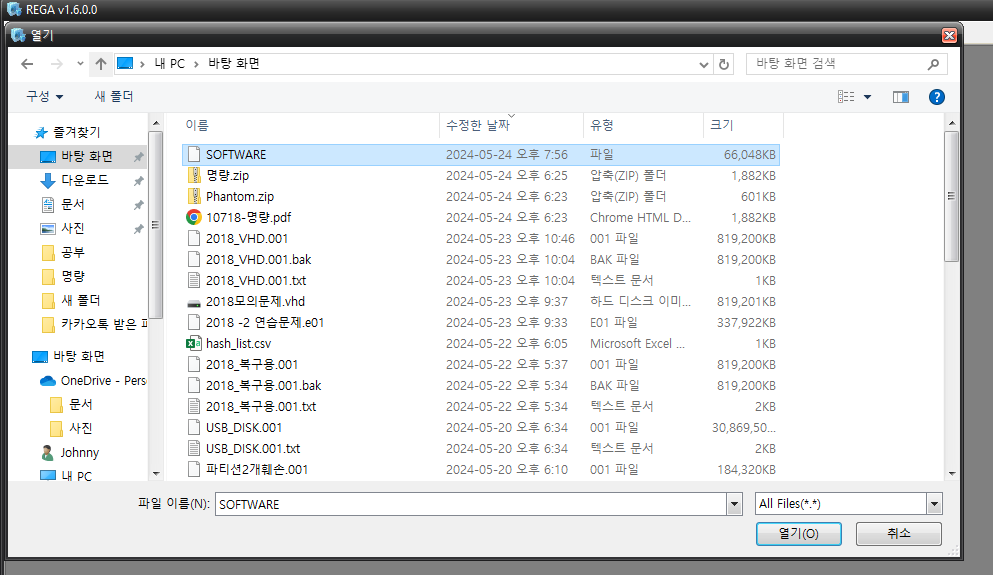Screen dimensions: 993x575
Task: Select hash_list.csv Excel icon
Action: tap(194, 343)
